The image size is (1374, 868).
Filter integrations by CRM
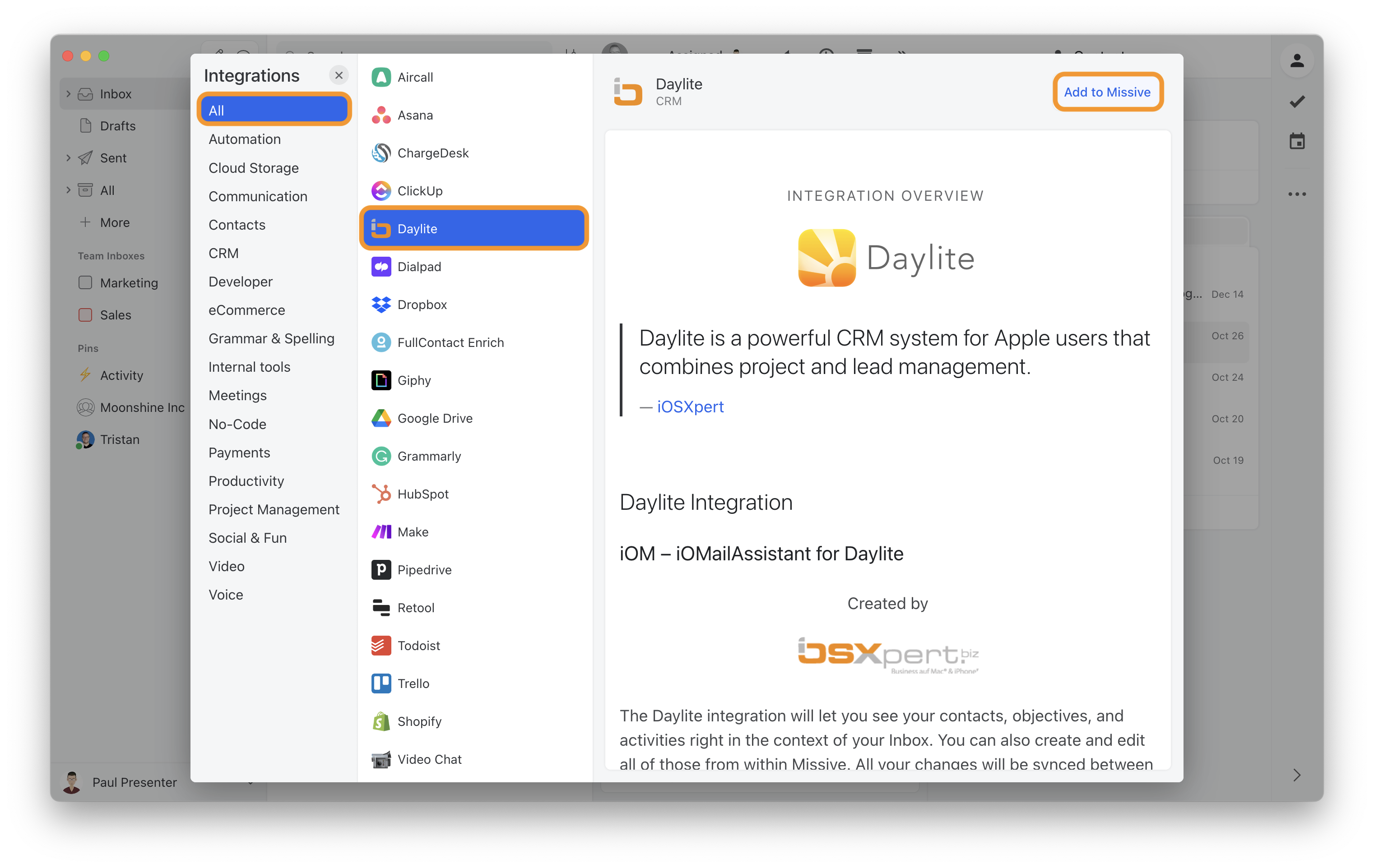click(x=274, y=253)
